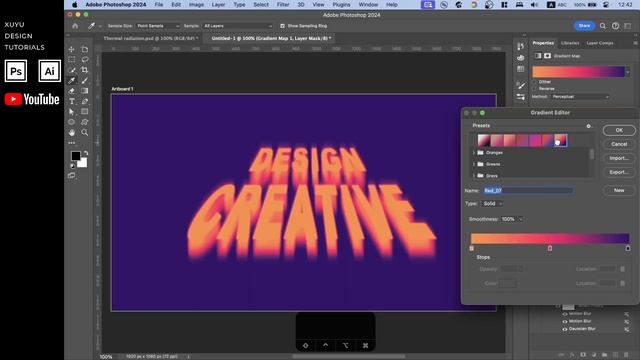Select the pink middle gradient color stop

pyautogui.click(x=550, y=248)
